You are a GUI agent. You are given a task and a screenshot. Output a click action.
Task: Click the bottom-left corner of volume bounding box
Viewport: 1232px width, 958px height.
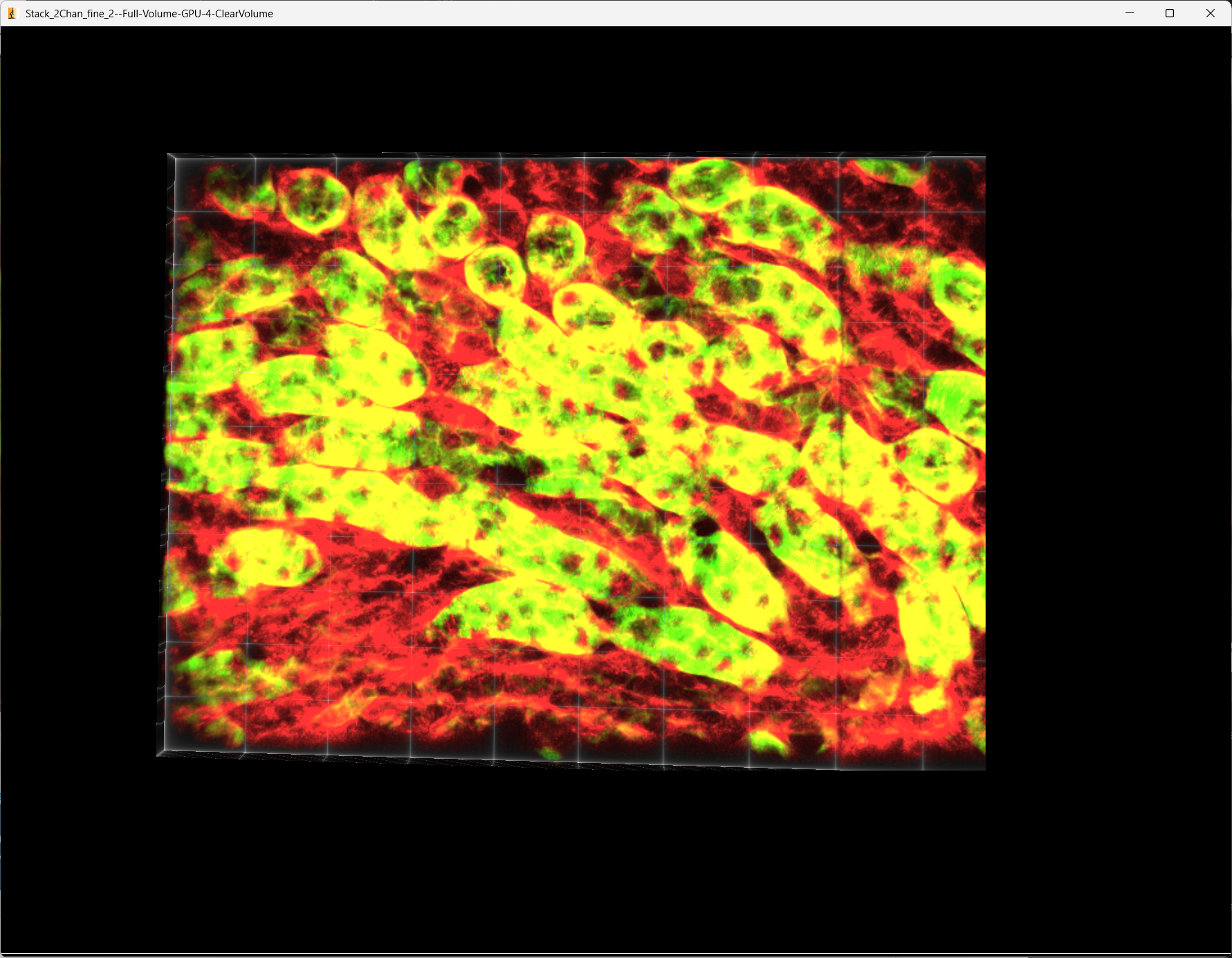point(160,753)
